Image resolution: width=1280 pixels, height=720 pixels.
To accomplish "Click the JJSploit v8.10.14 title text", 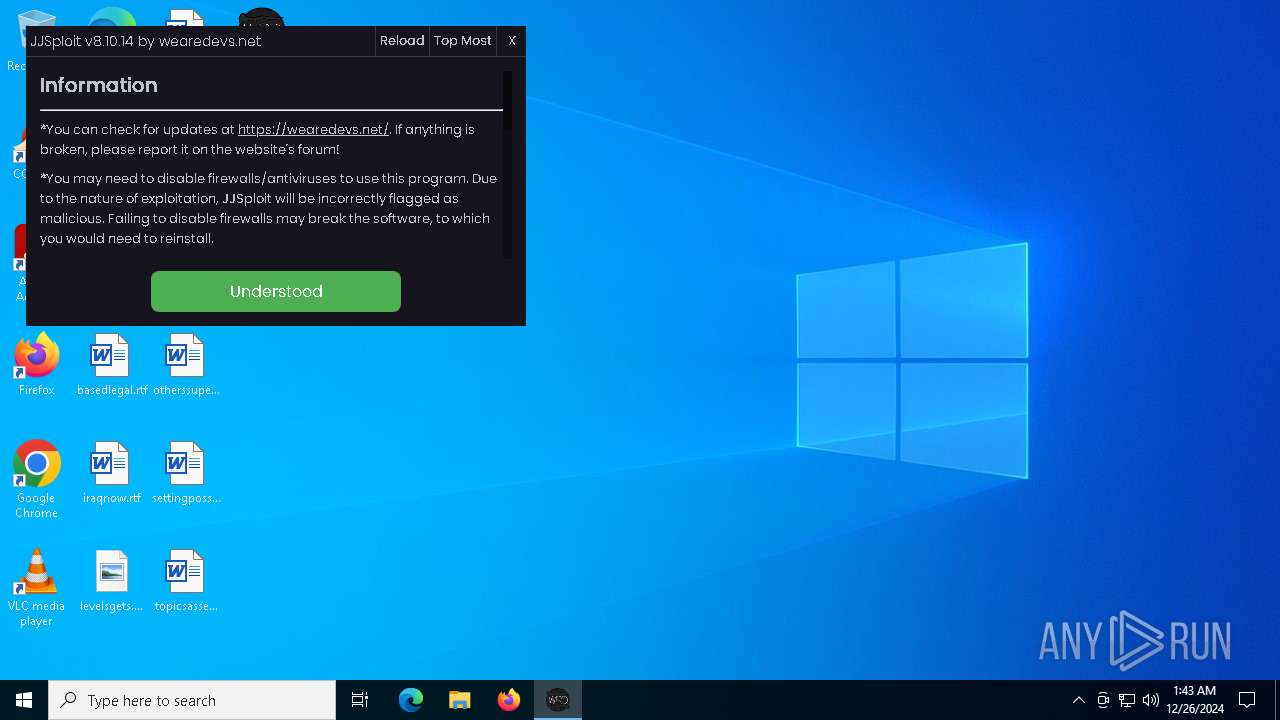I will coord(146,41).
